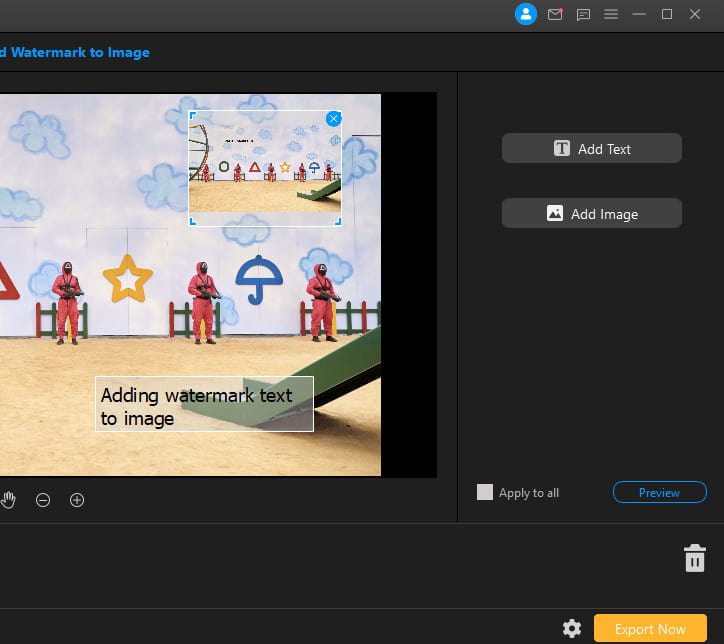Viewport: 724px width, 644px height.
Task: Grab the bottom-right resize handle of image watermark
Action: click(x=338, y=222)
